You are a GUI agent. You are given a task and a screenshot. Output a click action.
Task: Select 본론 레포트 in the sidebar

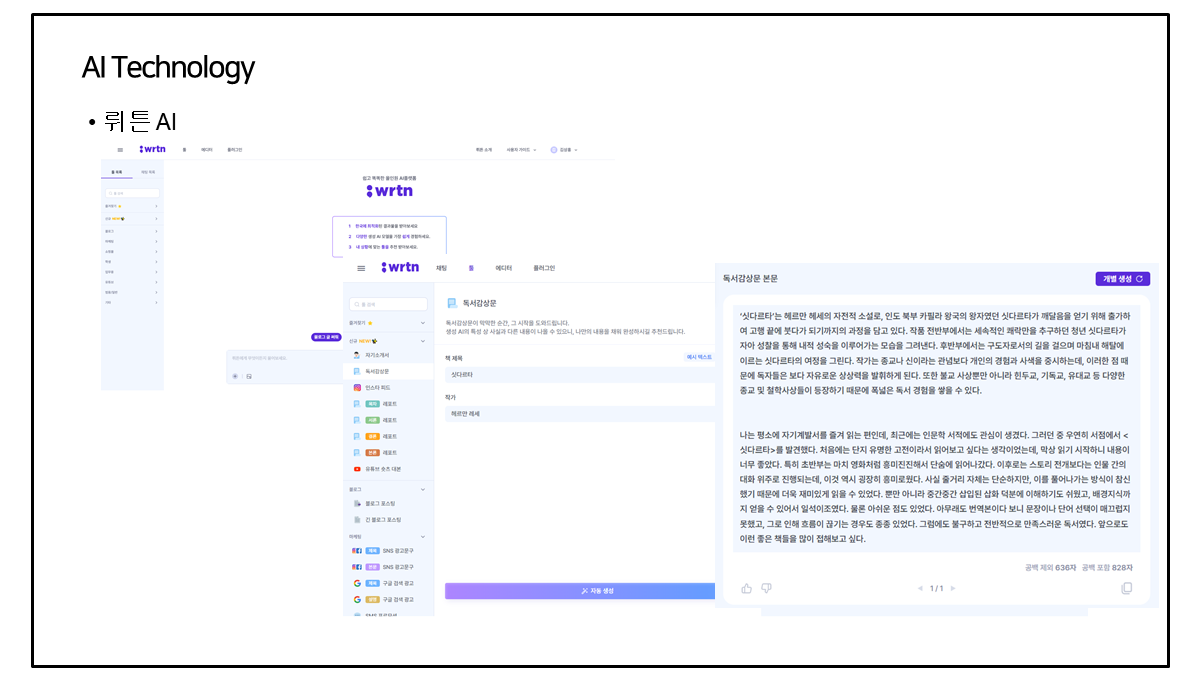tap(380, 452)
